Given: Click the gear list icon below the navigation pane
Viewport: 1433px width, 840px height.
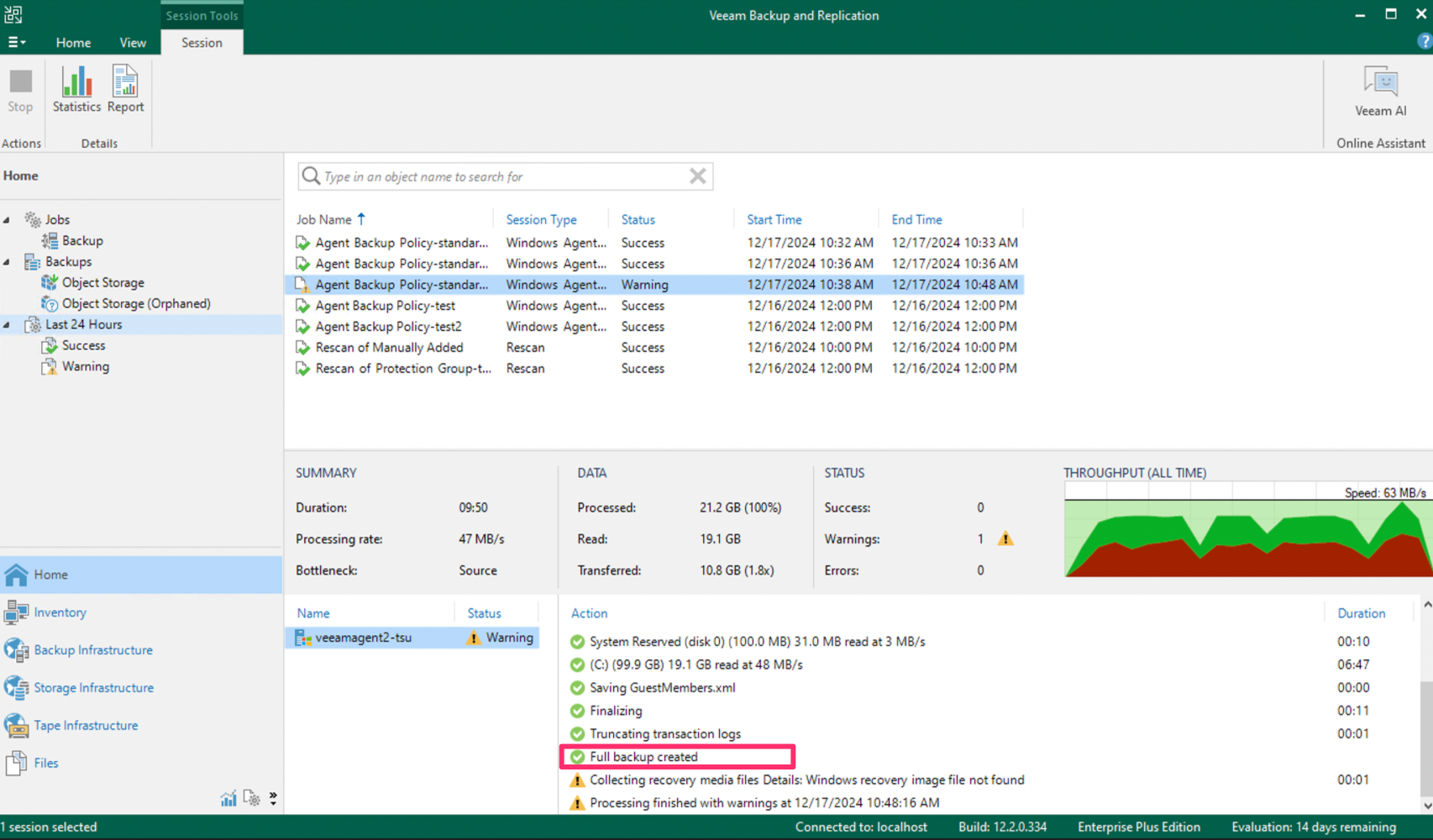Looking at the screenshot, I should [251, 798].
